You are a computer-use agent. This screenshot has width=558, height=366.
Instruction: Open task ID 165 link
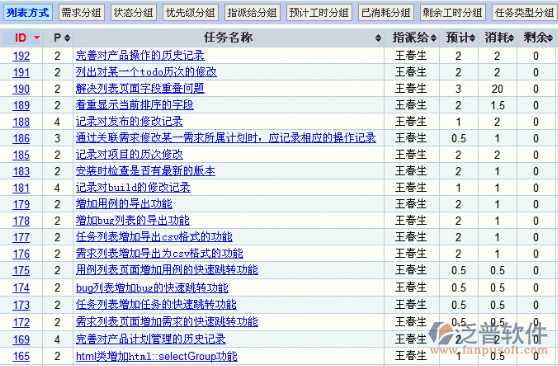tap(21, 356)
